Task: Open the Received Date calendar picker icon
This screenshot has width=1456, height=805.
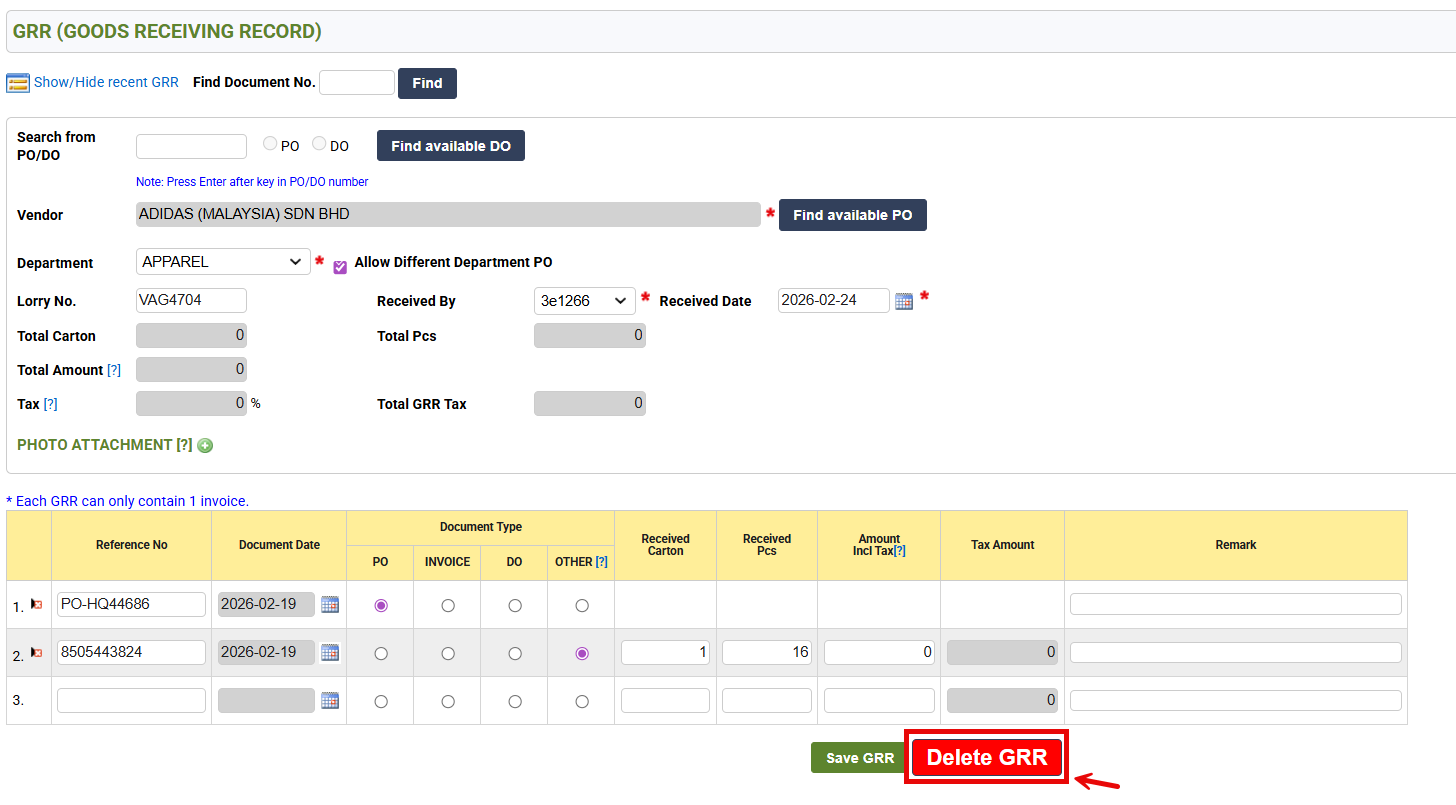Action: click(904, 301)
